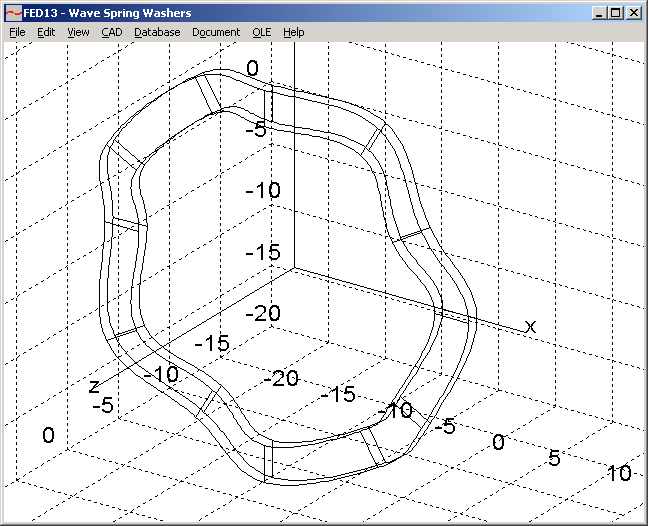Open the Document menu
648x526 pixels.
click(x=216, y=32)
